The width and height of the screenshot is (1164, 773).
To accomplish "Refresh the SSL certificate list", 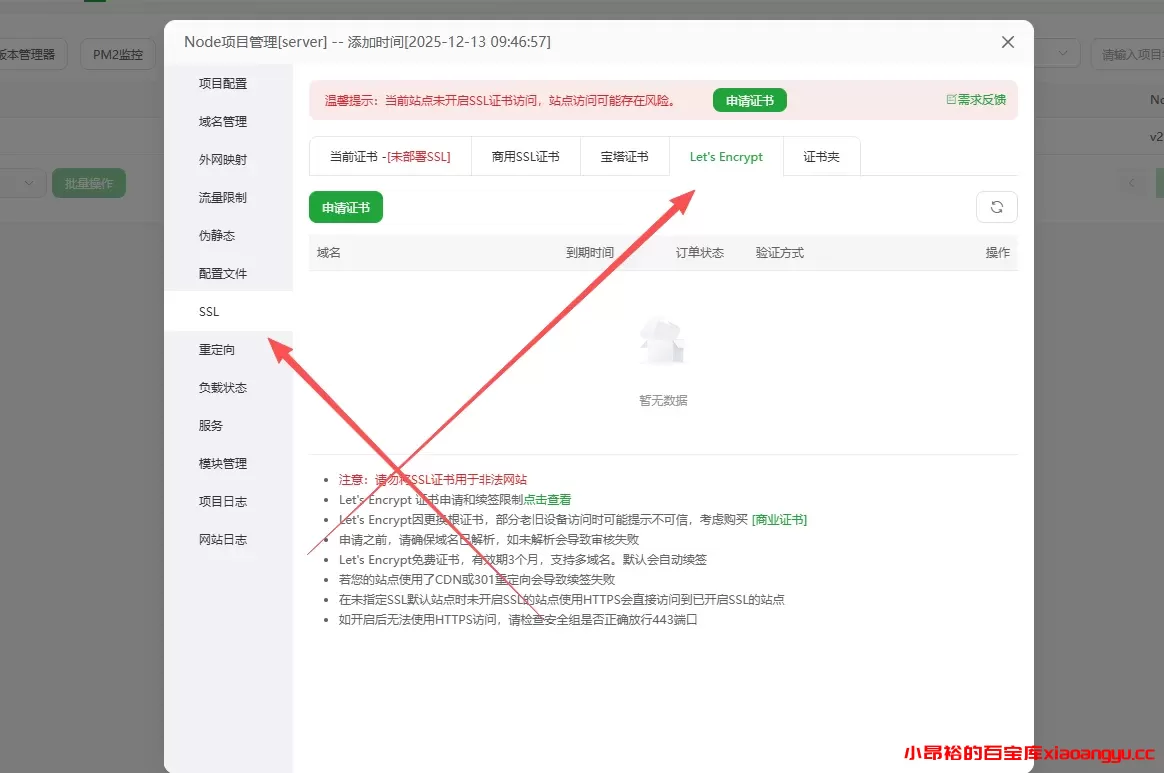I will (x=996, y=206).
